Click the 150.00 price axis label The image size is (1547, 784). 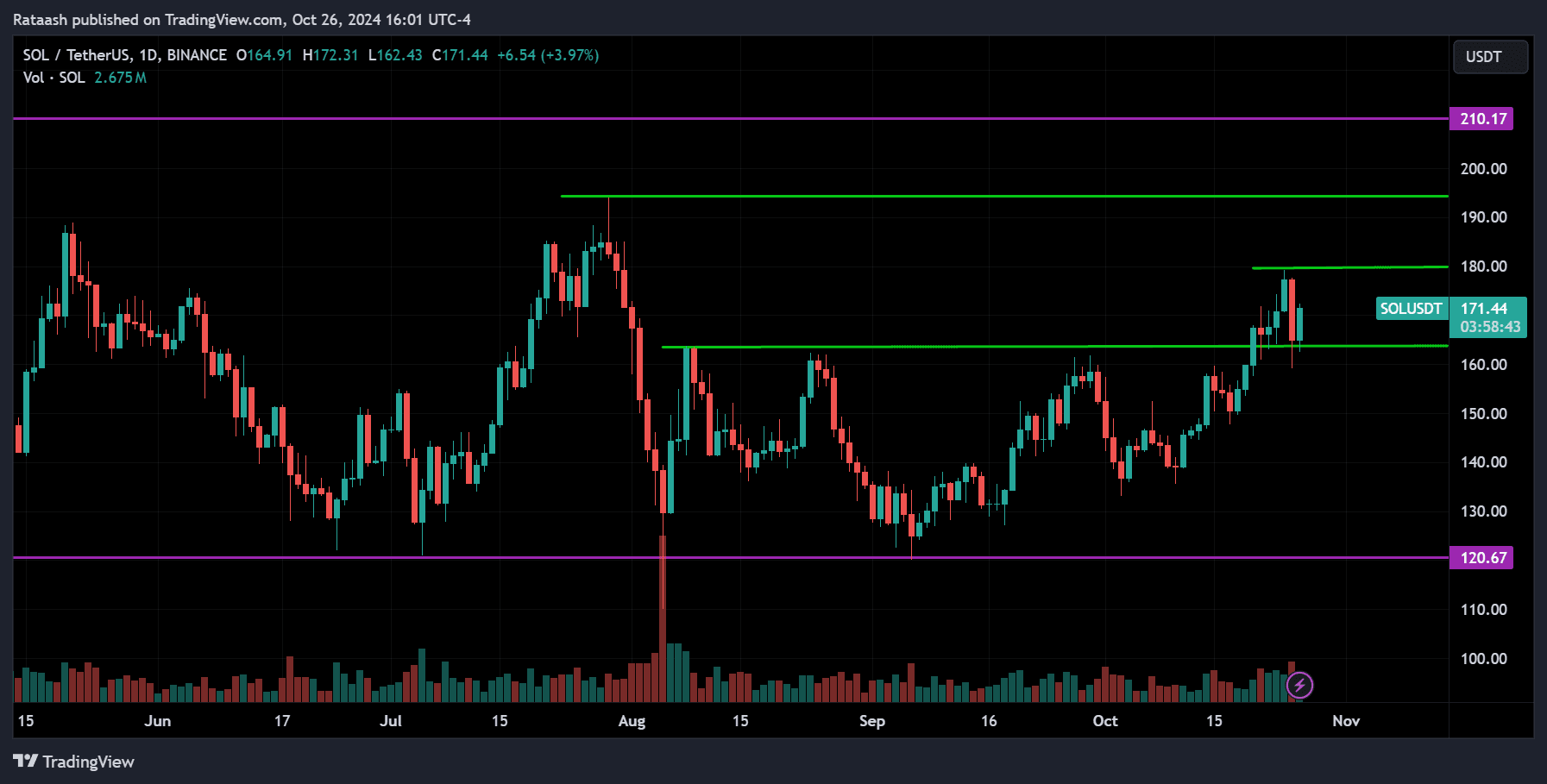click(1484, 414)
